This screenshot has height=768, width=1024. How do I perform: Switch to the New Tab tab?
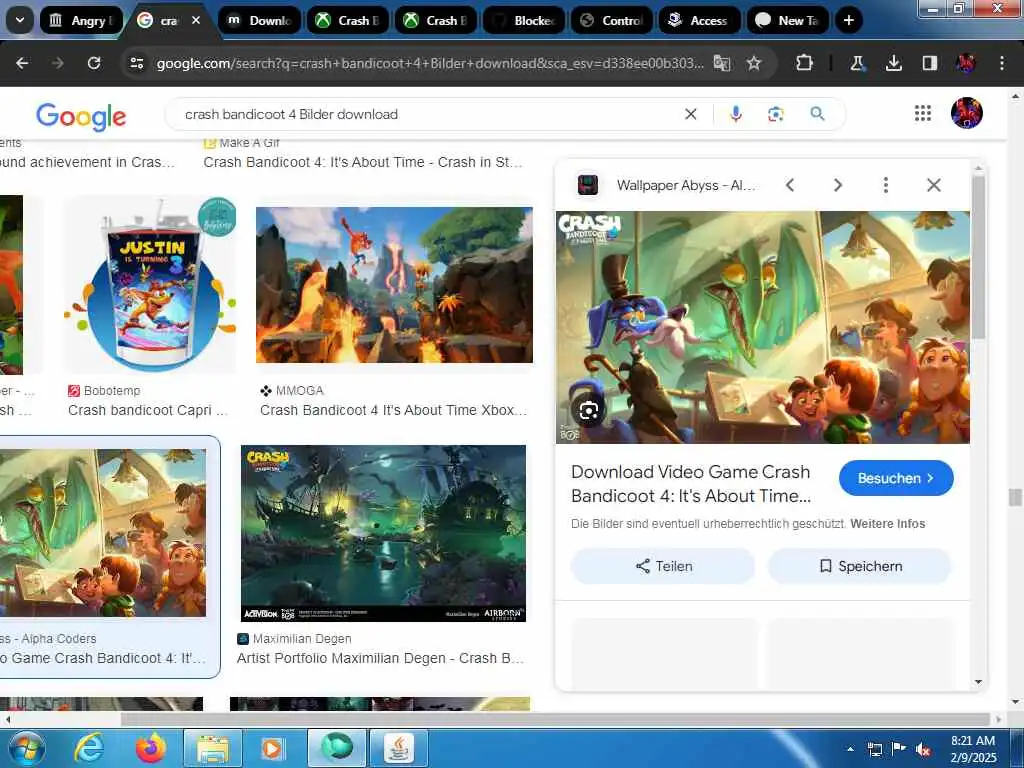(788, 20)
